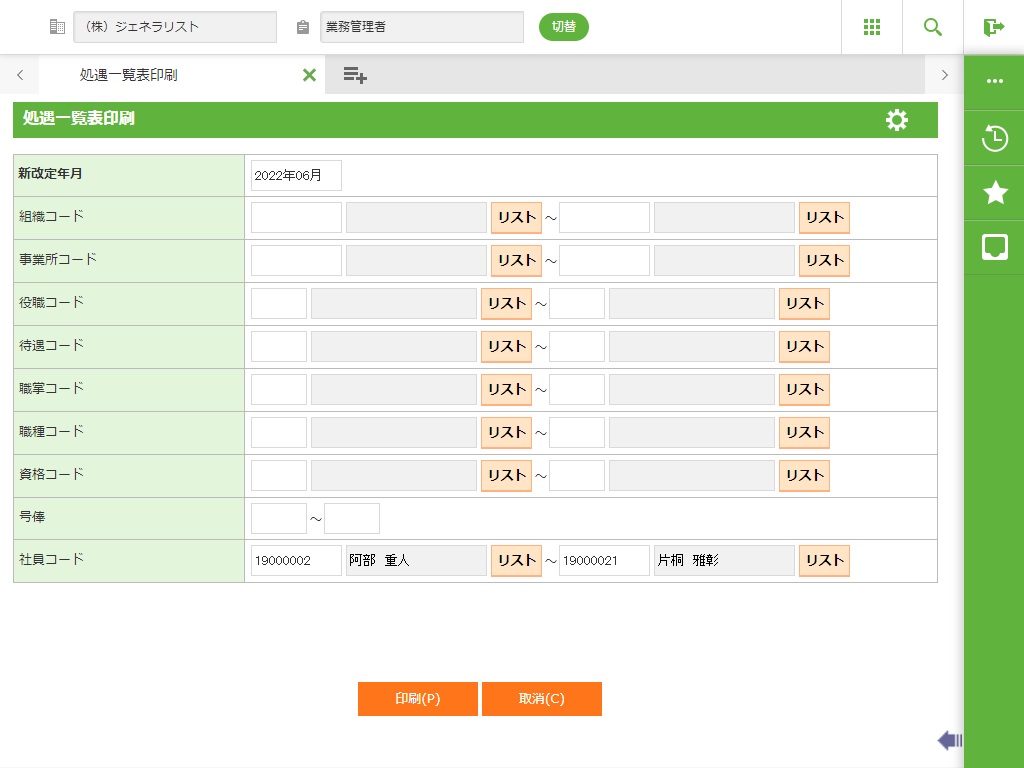Open the history clock icon in sidebar
1024x768 pixels.
[x=994, y=138]
